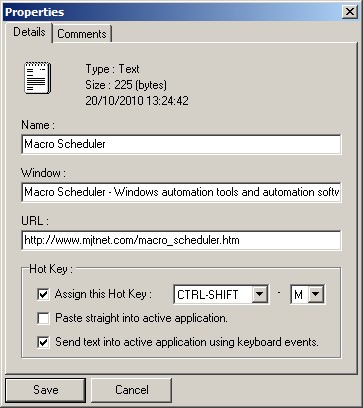Click the Cancel button

[x=132, y=390]
